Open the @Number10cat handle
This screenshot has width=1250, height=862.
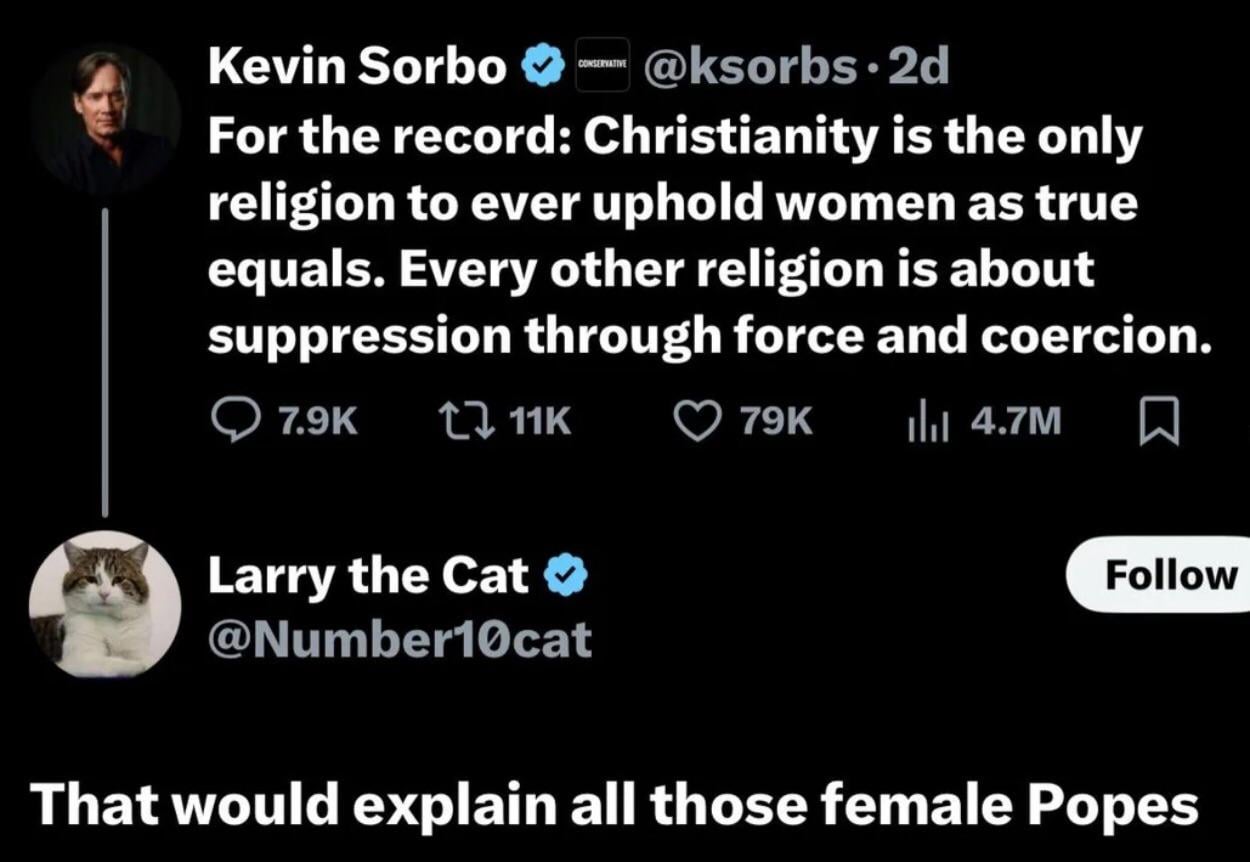(400, 638)
